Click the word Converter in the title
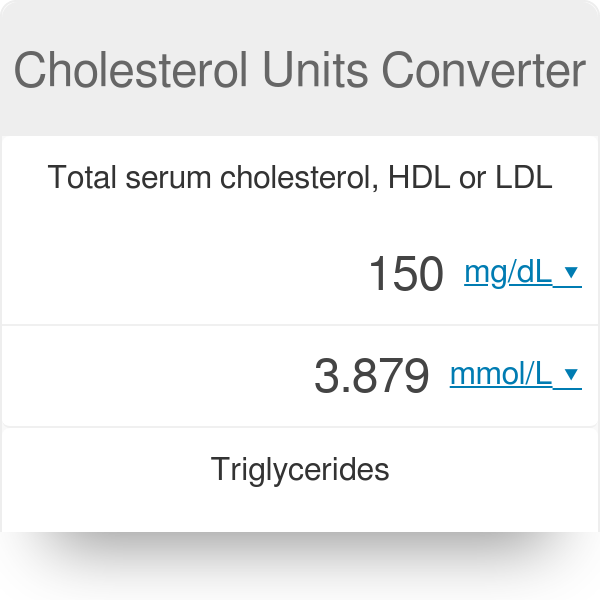600x600 pixels. point(485,71)
